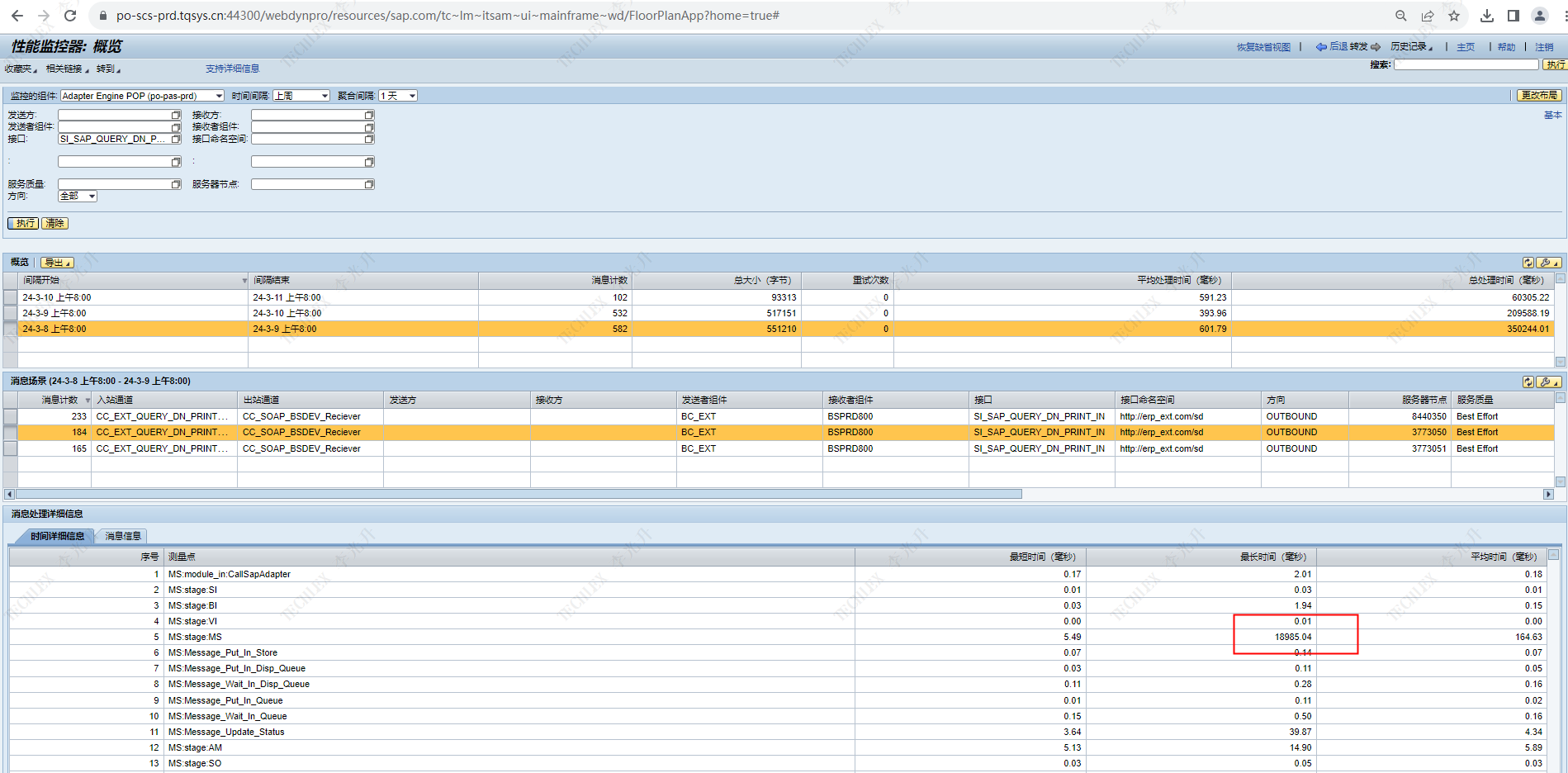Go to 主页 home link
This screenshot has width=1568, height=773.
tap(1466, 47)
